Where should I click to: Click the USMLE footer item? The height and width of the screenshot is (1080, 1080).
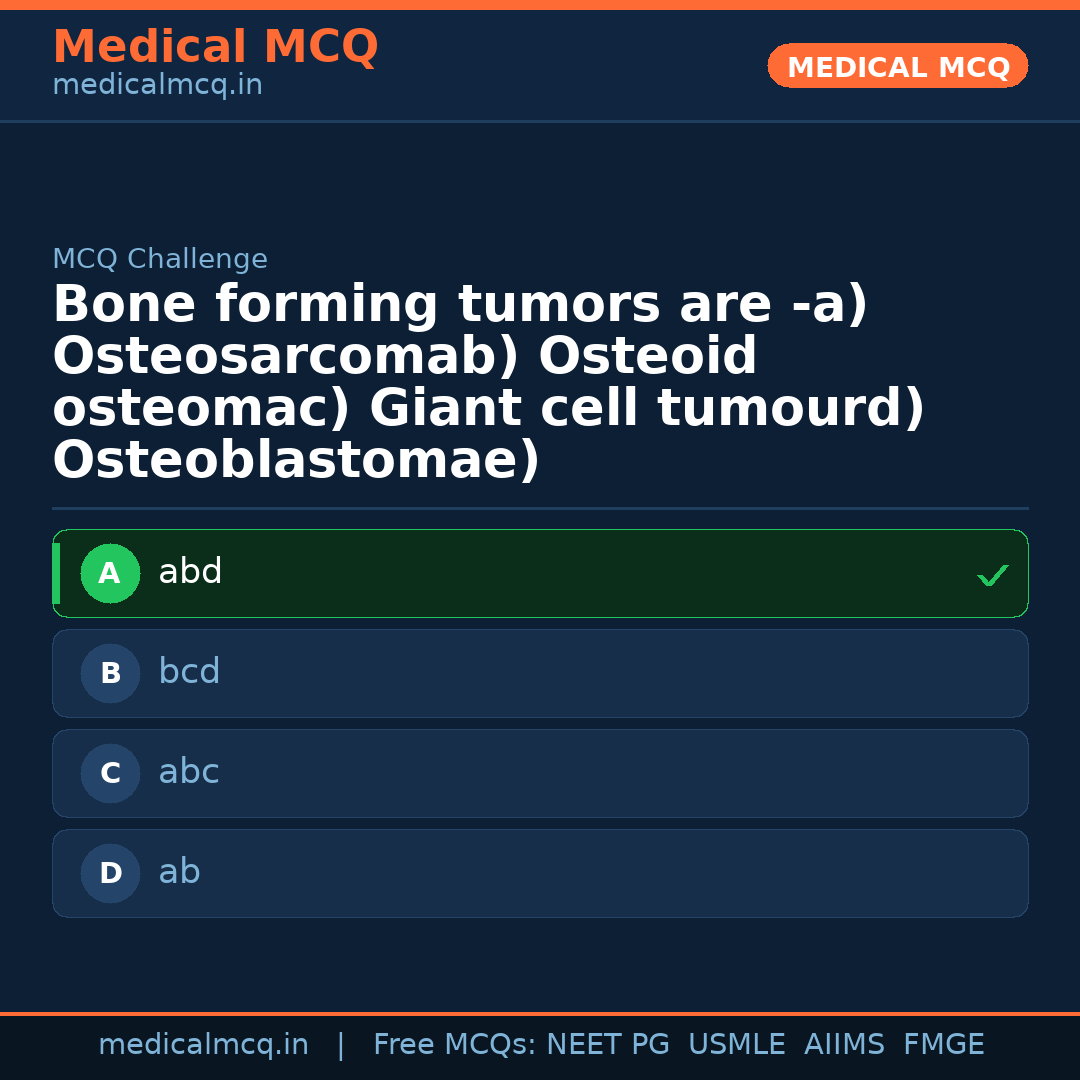(737, 1044)
